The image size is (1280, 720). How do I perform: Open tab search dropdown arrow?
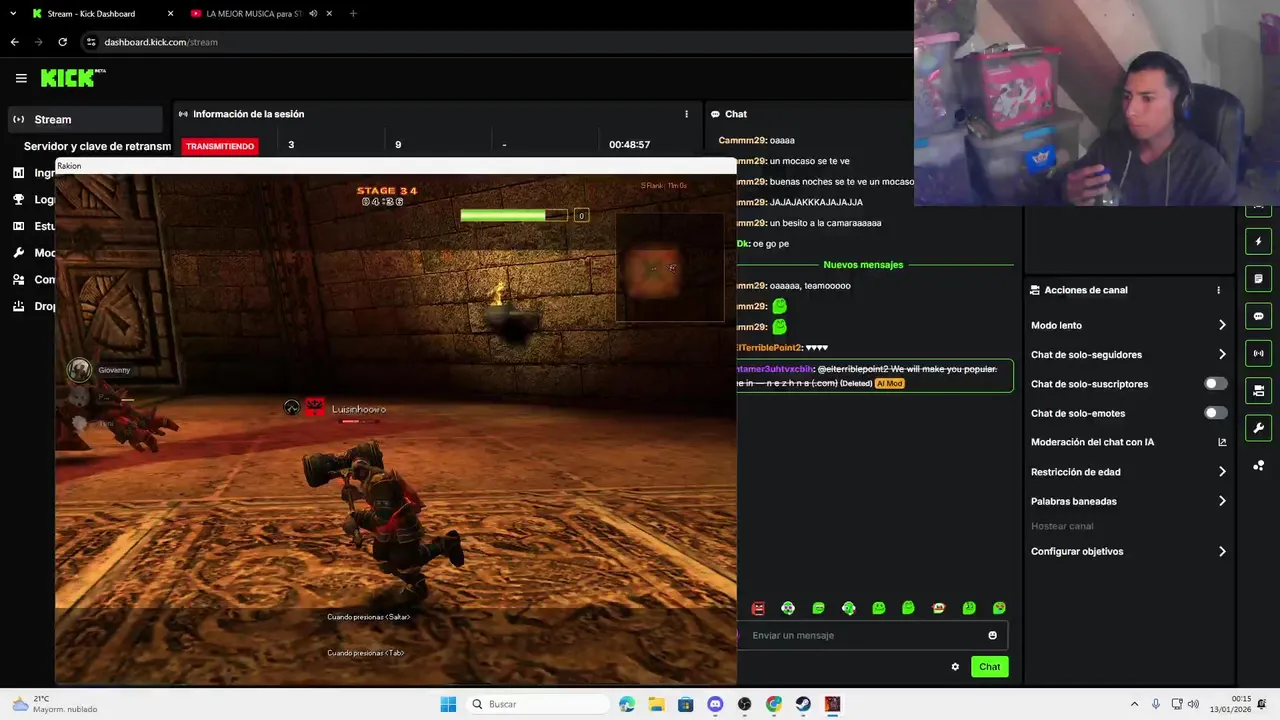(x=13, y=14)
